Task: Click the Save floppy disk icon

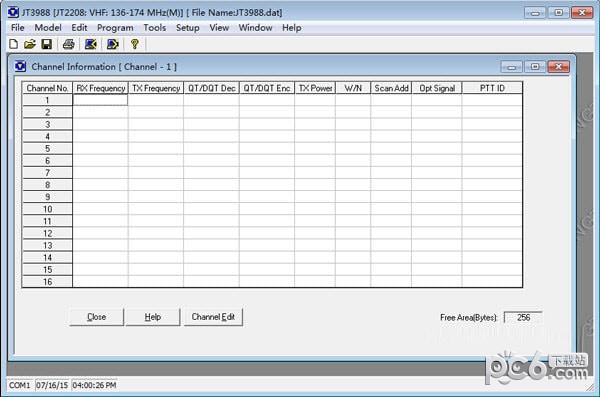Action: [47, 44]
